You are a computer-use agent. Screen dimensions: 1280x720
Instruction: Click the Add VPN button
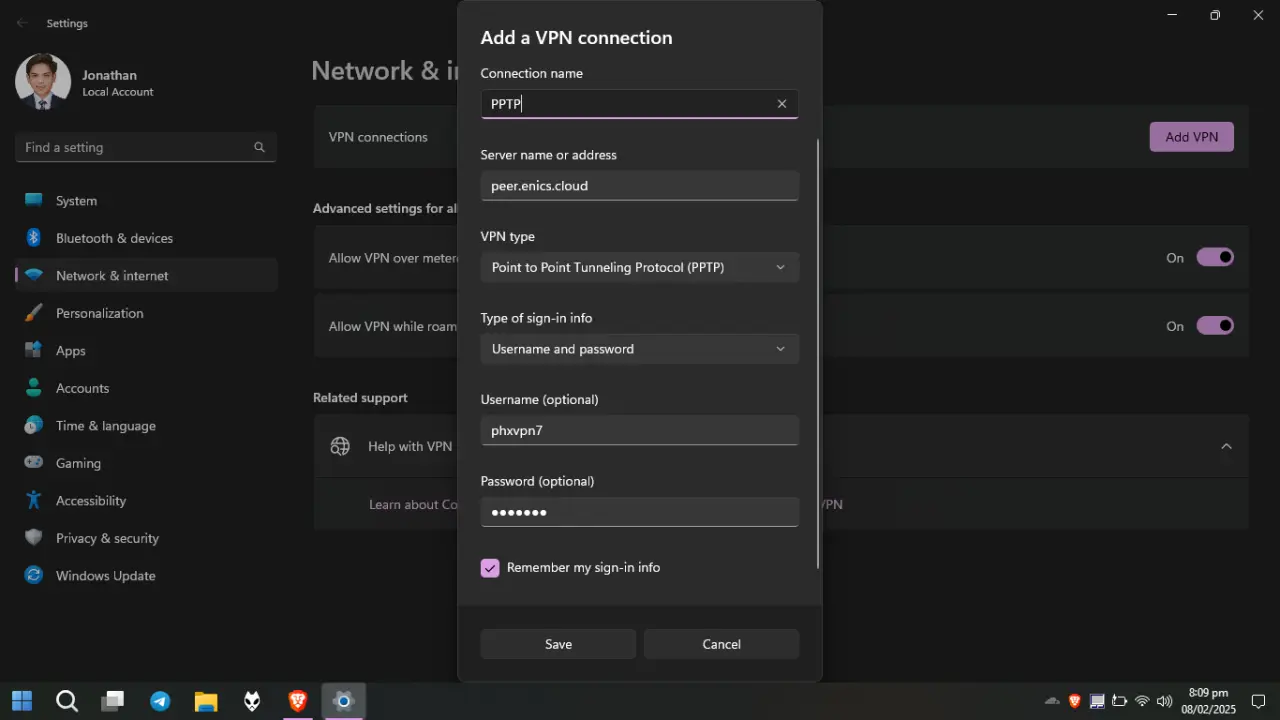[1191, 137]
